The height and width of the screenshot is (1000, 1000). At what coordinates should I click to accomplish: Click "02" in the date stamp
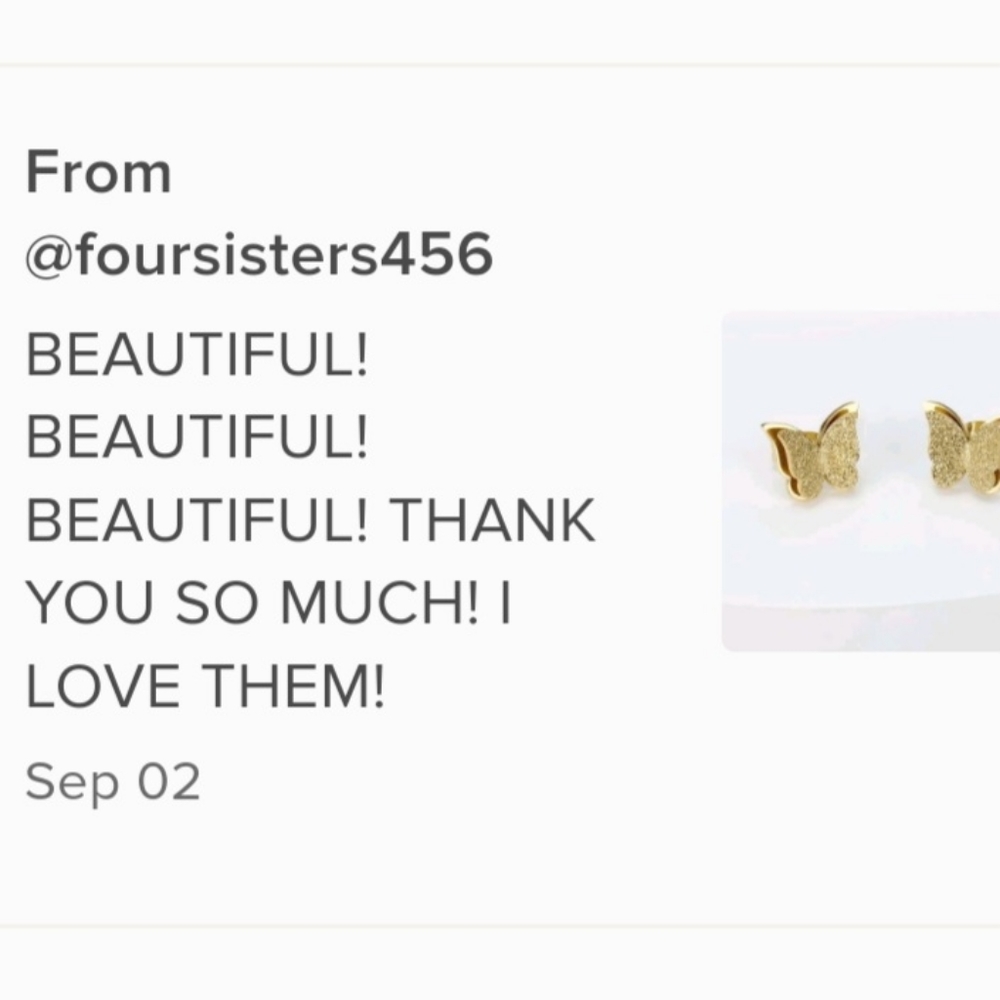(170, 782)
